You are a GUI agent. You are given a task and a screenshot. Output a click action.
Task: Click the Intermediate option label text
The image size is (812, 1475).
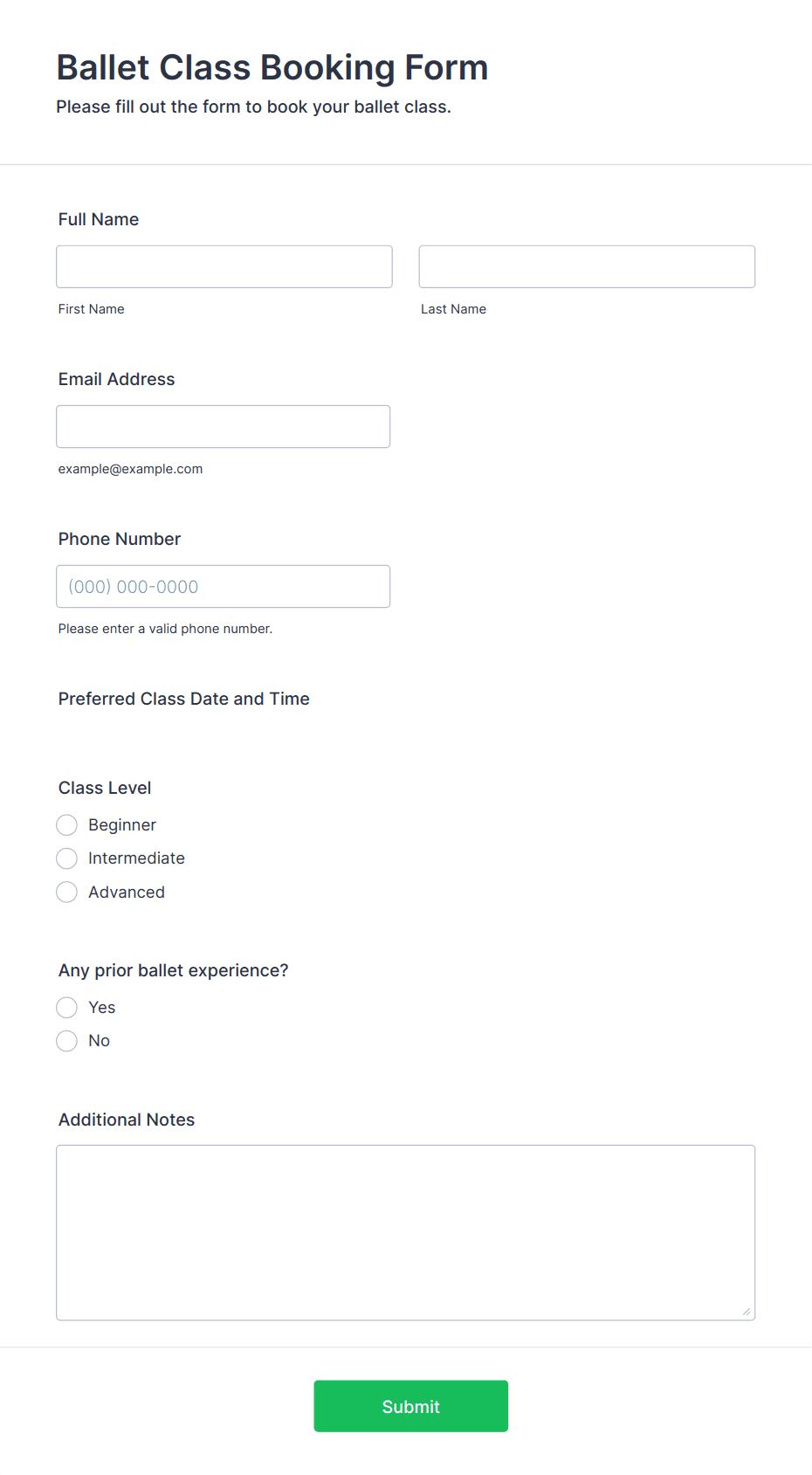point(136,858)
